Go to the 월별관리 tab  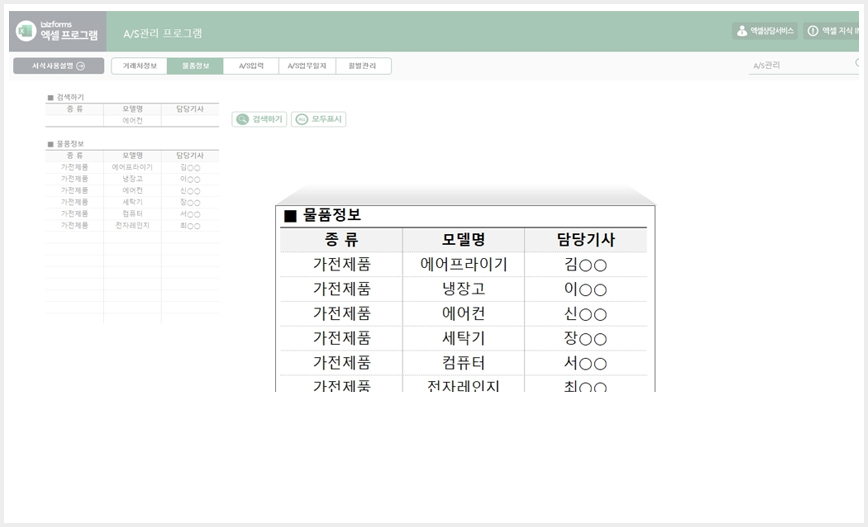tap(363, 66)
